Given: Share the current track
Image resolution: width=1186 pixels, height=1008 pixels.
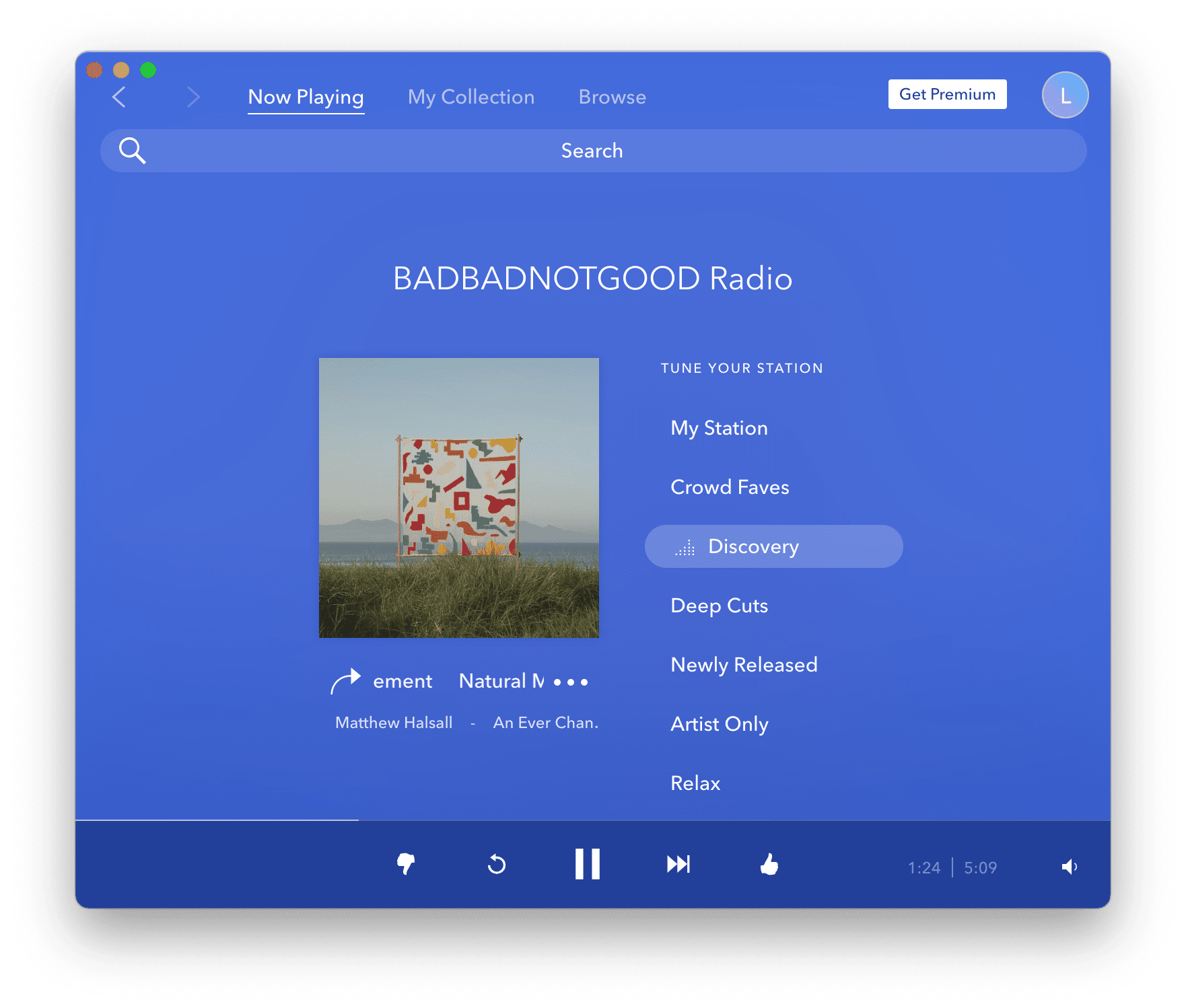Looking at the screenshot, I should tap(346, 681).
